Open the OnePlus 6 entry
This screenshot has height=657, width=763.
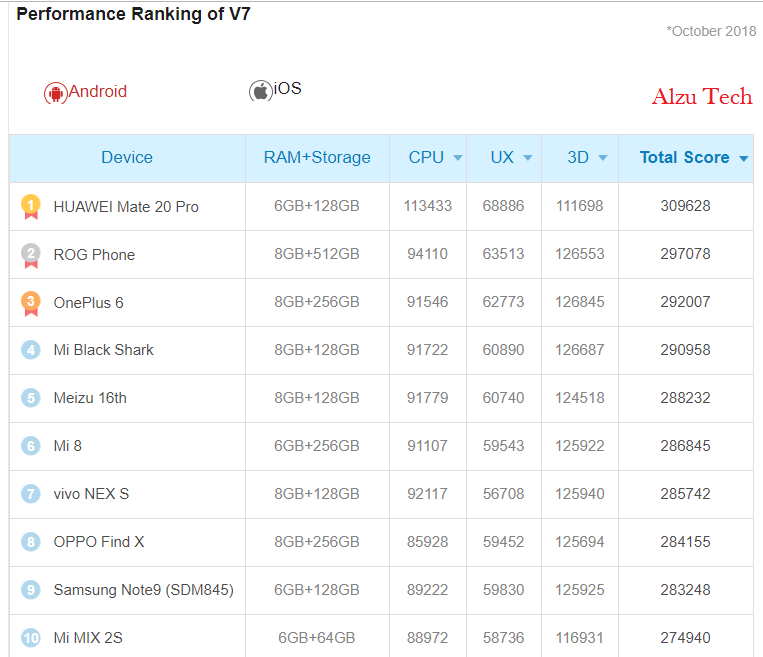tap(89, 303)
